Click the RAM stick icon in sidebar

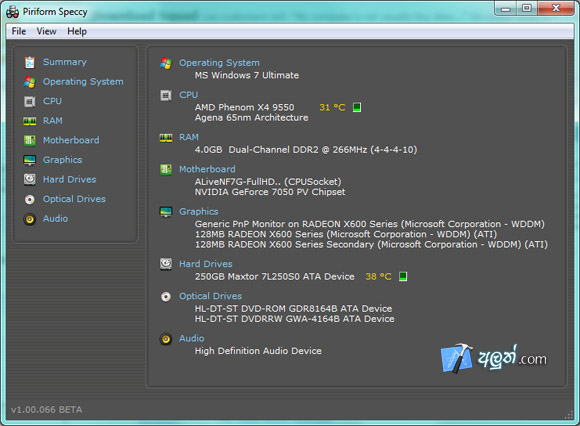click(30, 121)
